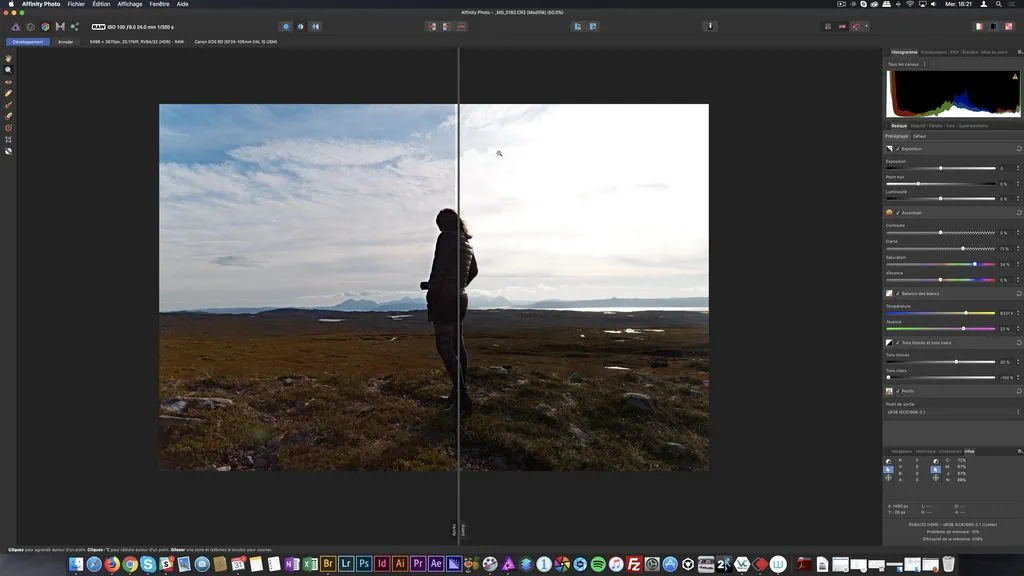
Task: Click the before/after split divider handle
Action: pos(458,530)
